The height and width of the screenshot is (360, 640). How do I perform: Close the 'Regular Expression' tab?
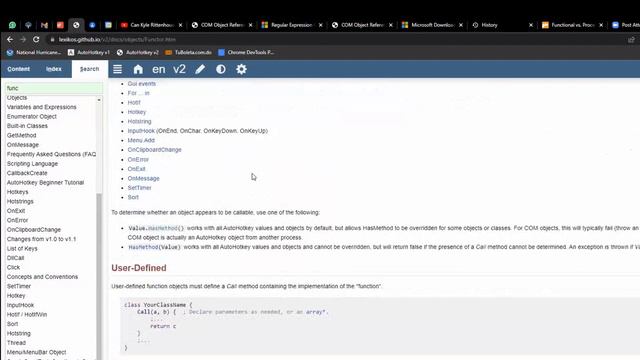[320, 25]
